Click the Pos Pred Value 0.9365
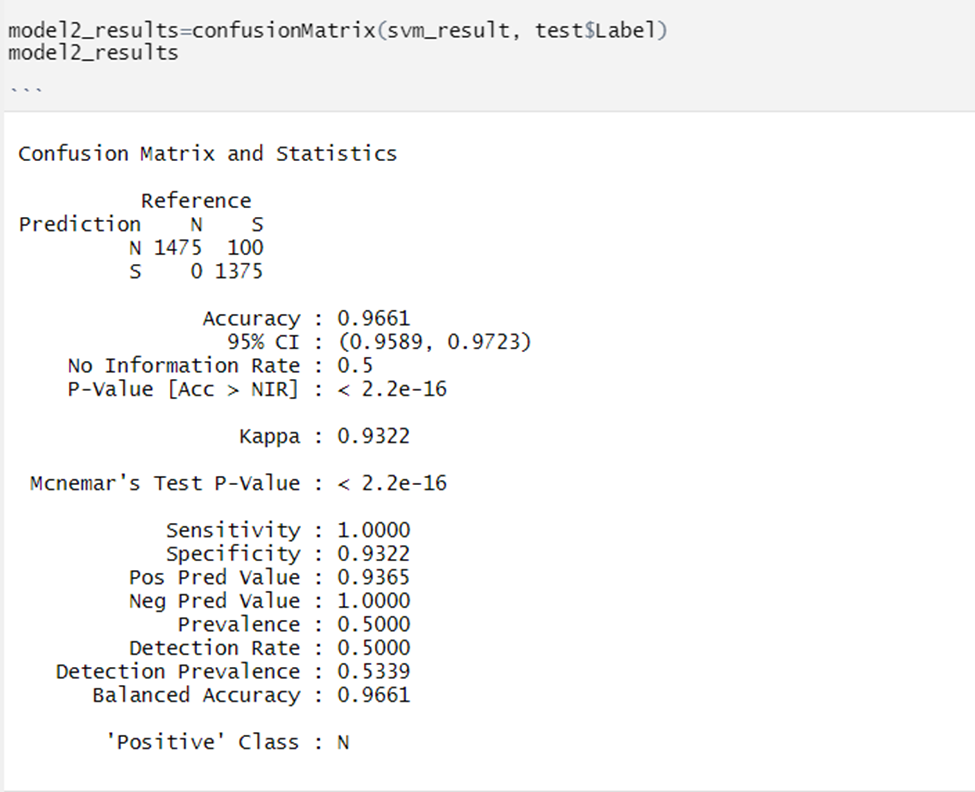975x792 pixels. point(374,578)
